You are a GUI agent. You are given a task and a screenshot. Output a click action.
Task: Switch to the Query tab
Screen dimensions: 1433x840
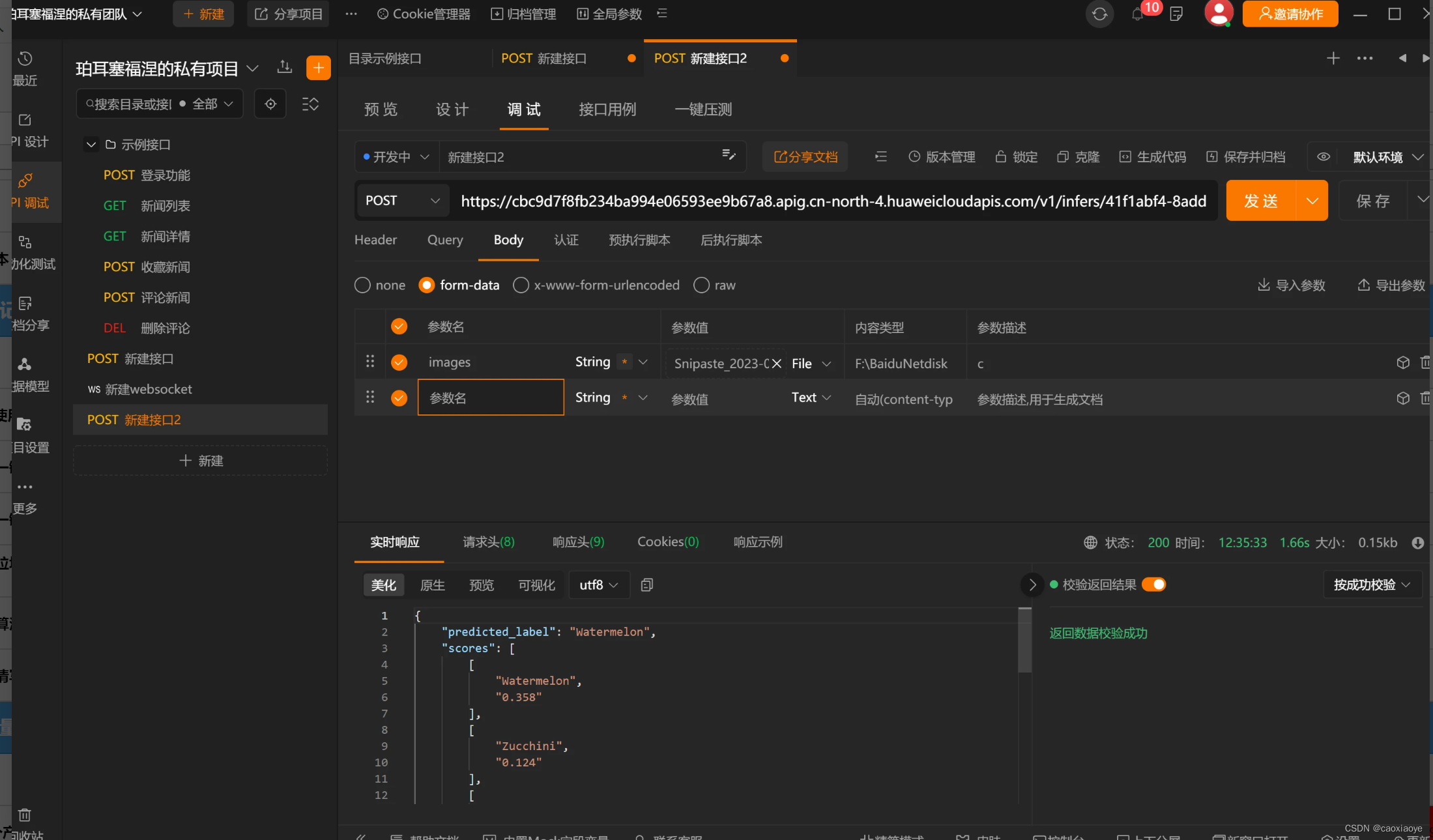pos(445,240)
